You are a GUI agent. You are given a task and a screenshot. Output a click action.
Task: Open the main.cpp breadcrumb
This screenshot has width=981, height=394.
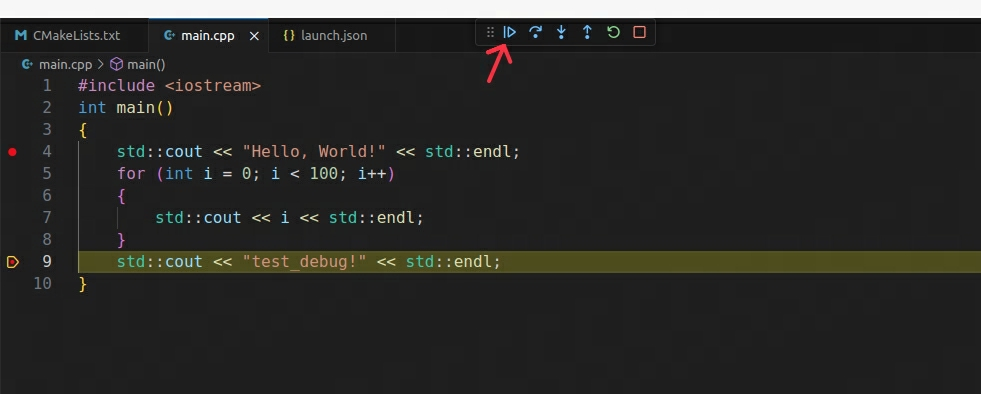(x=65, y=64)
